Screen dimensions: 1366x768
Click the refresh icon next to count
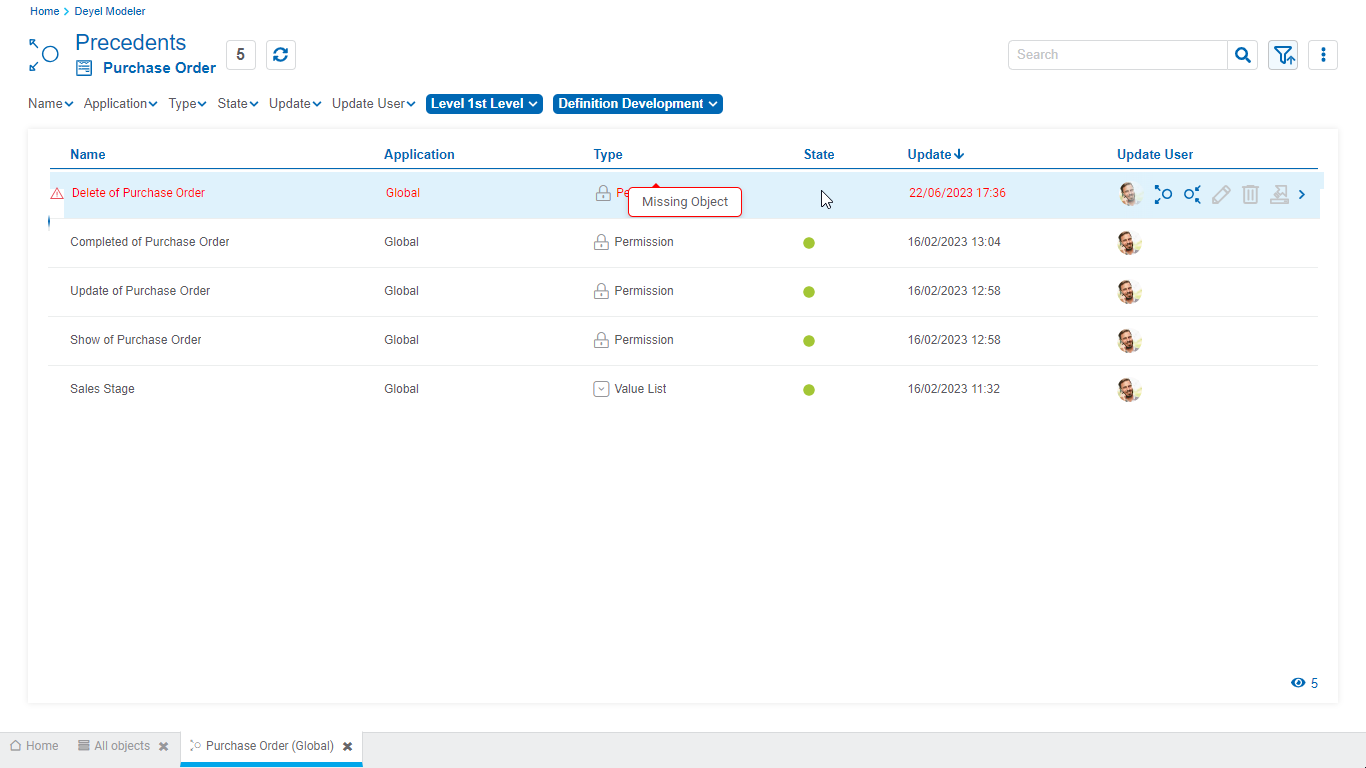click(x=281, y=55)
